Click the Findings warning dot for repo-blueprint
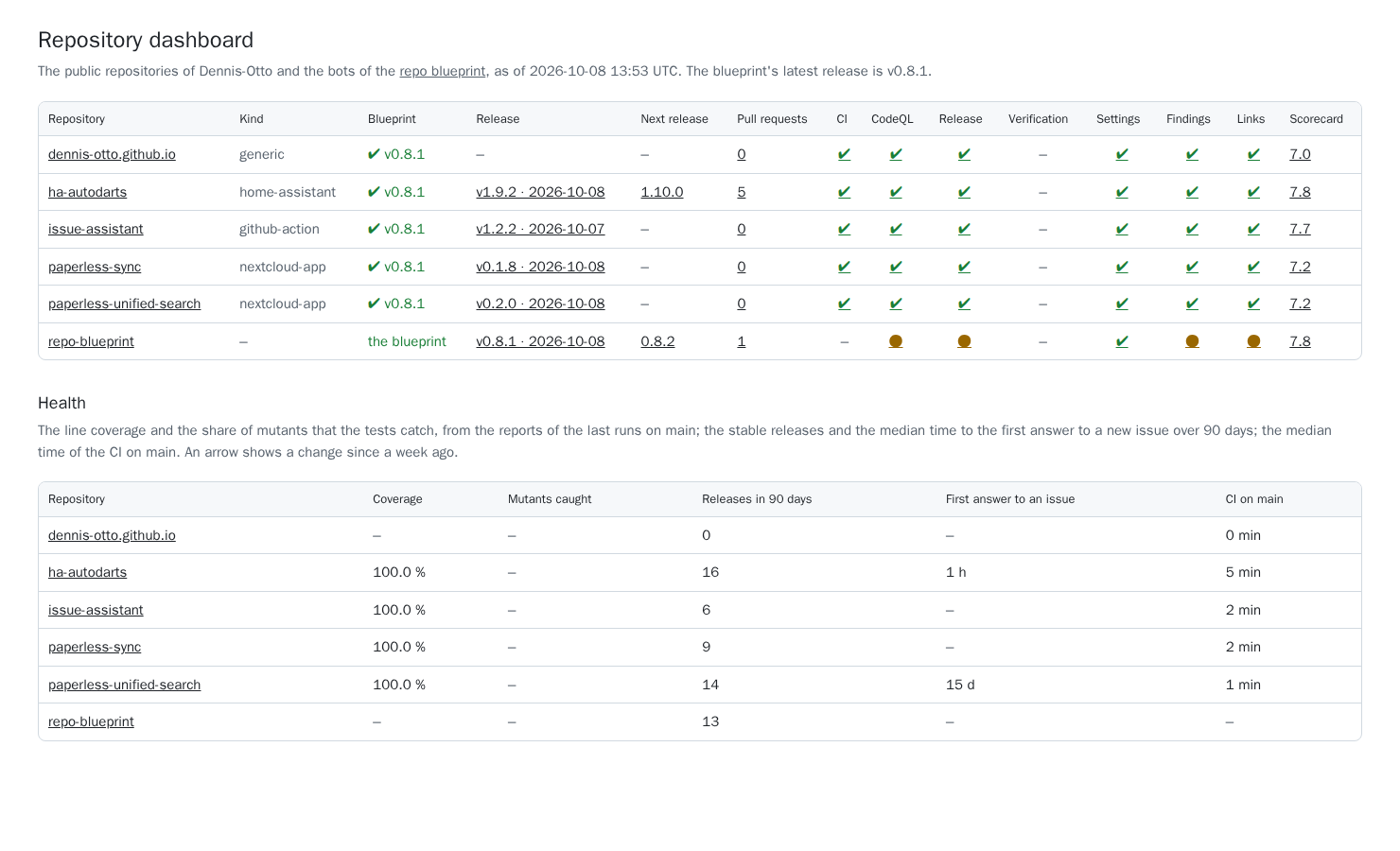 tap(1192, 341)
